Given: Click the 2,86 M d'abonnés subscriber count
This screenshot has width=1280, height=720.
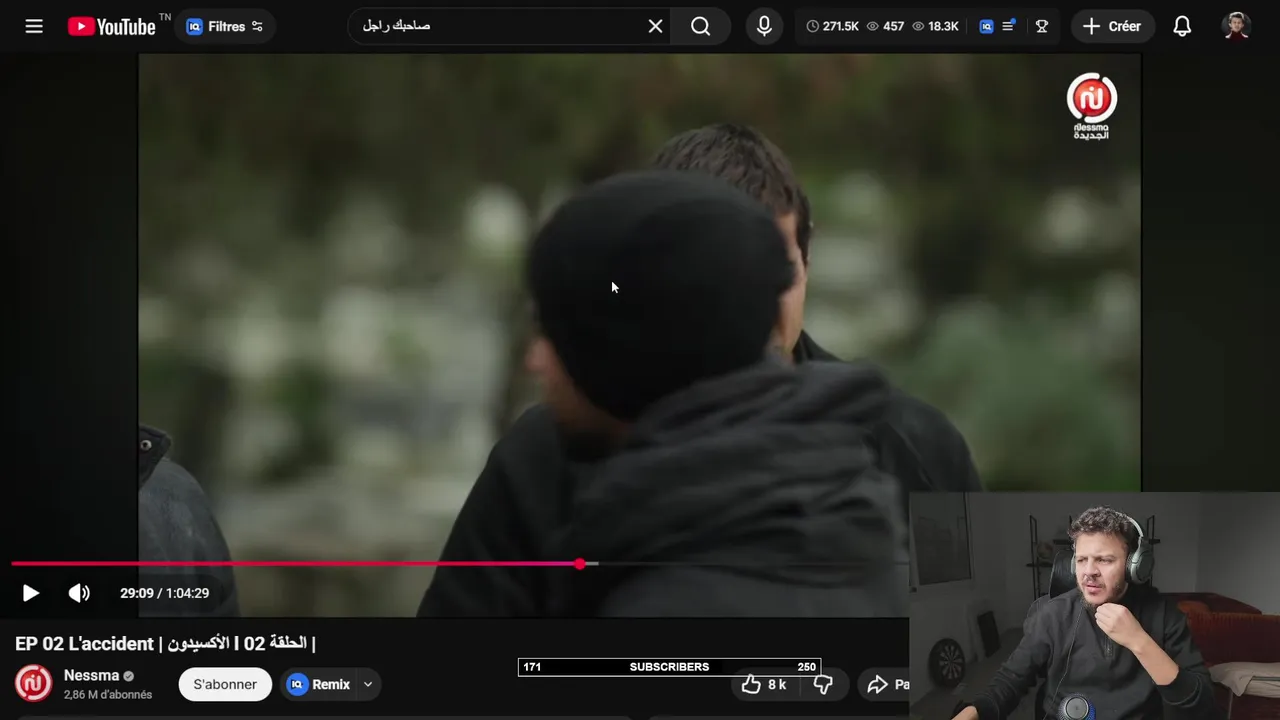Looking at the screenshot, I should 108,694.
